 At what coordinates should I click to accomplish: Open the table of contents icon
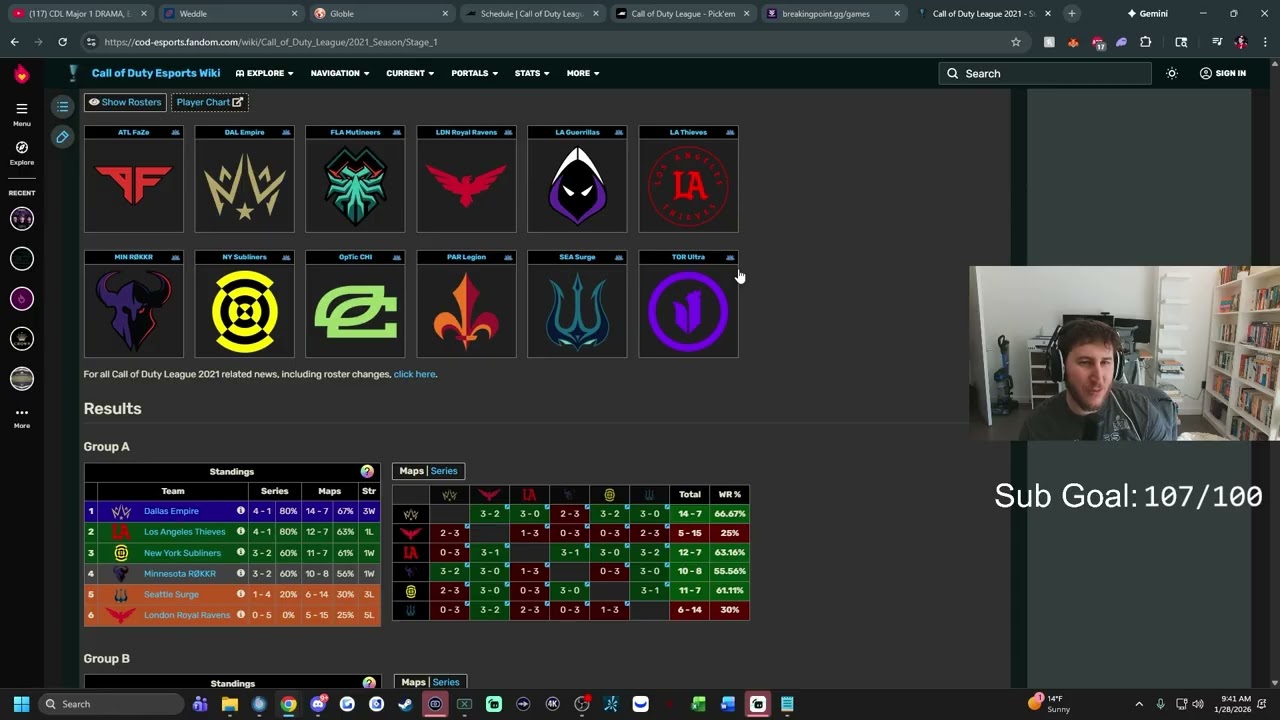62,106
